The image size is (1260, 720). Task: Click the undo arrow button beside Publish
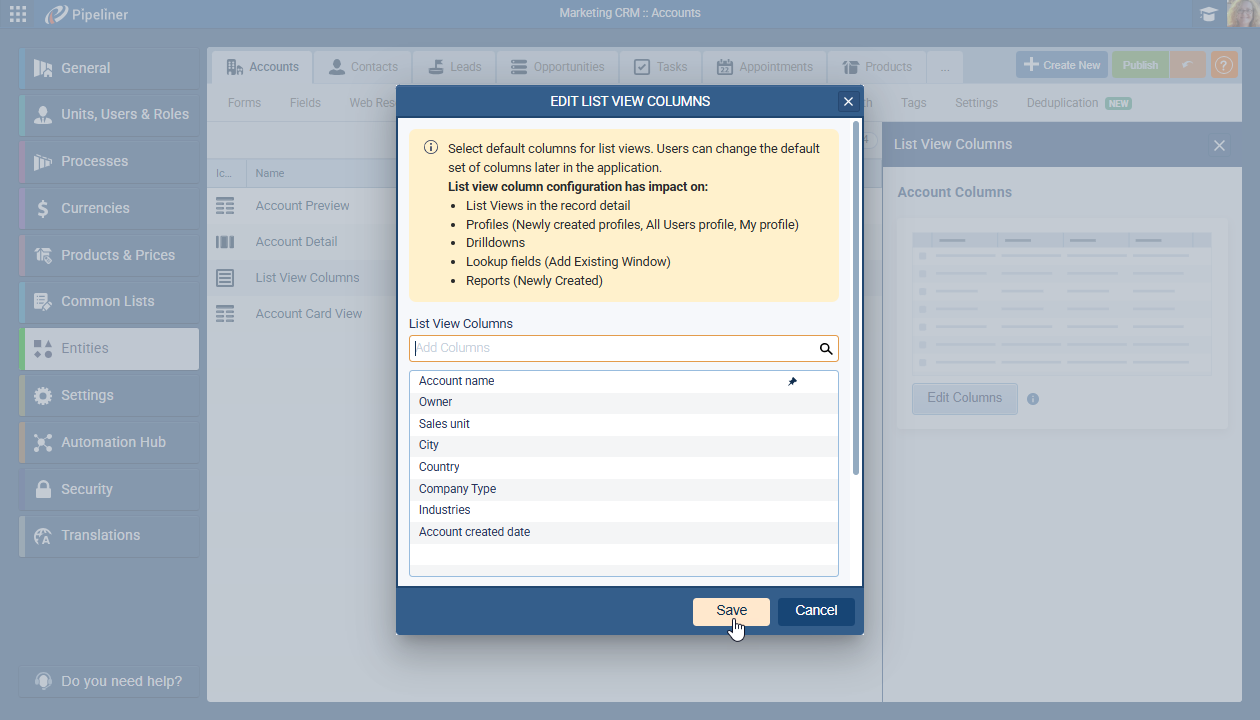pyautogui.click(x=1187, y=65)
